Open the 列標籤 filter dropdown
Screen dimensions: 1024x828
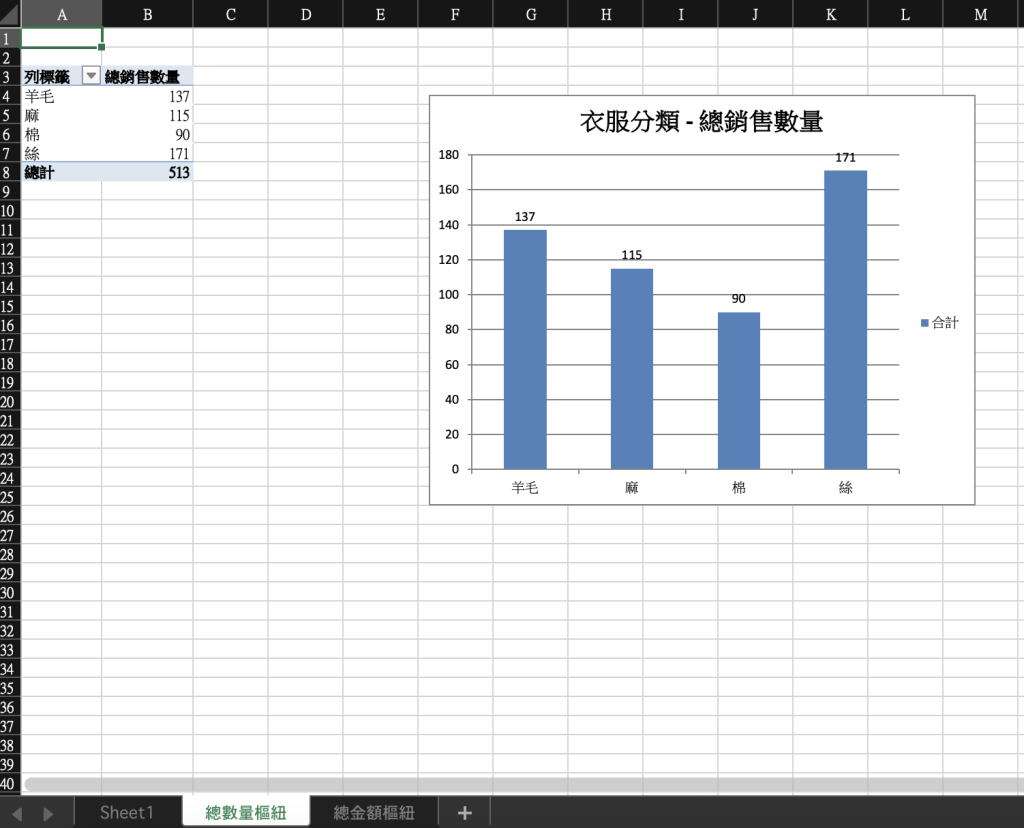(x=90, y=75)
